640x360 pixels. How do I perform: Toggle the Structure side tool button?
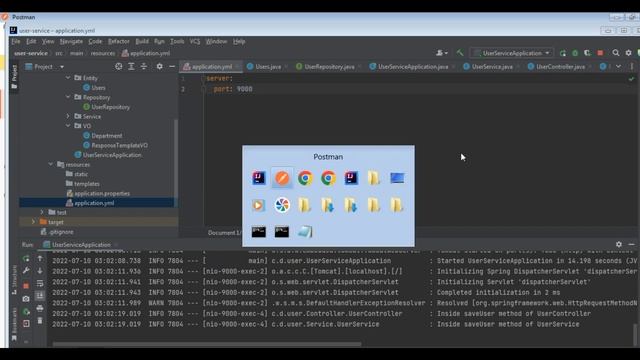(14, 280)
